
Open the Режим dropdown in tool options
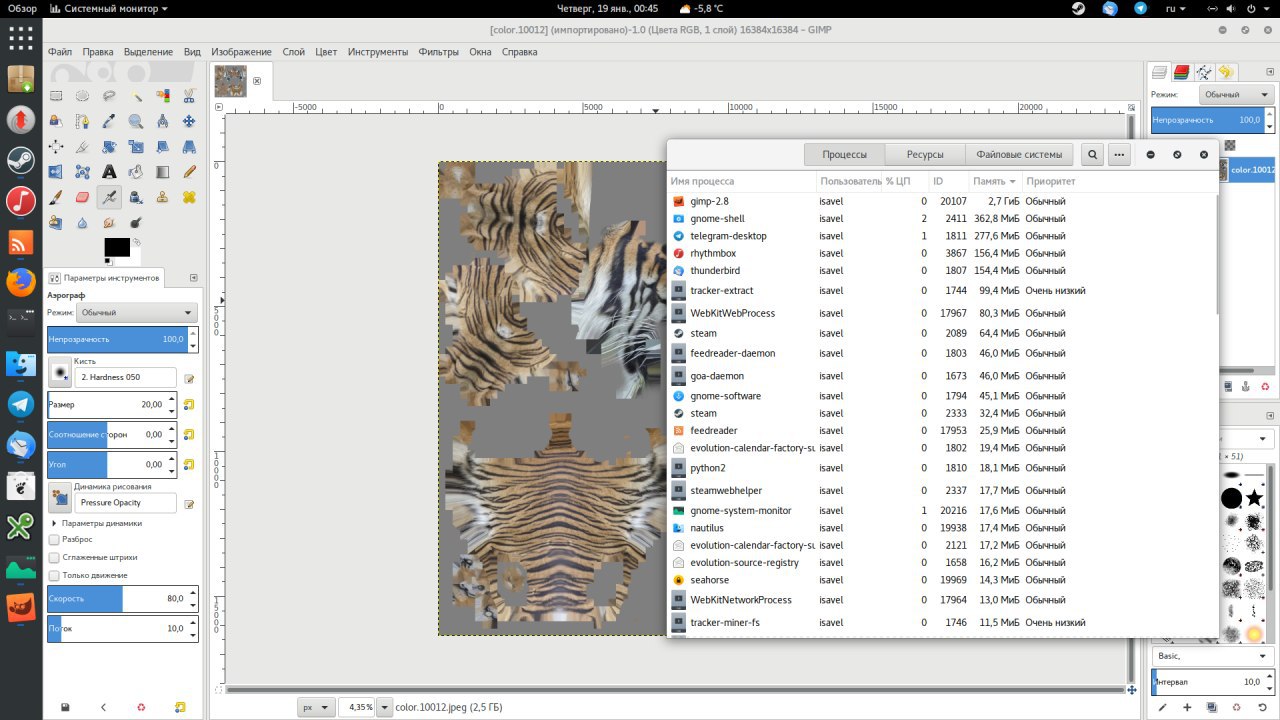[x=137, y=312]
